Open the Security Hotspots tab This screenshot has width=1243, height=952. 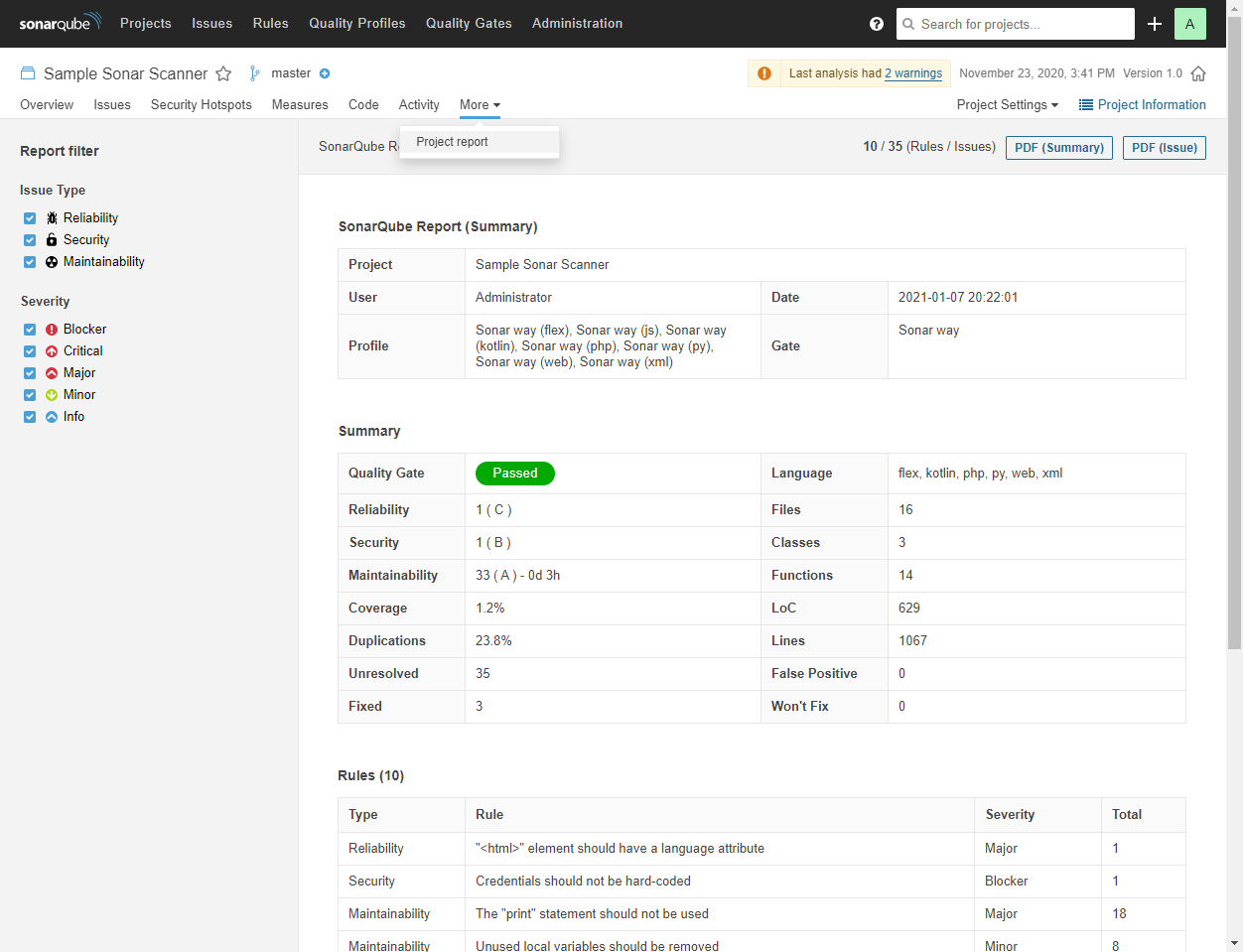click(x=202, y=105)
